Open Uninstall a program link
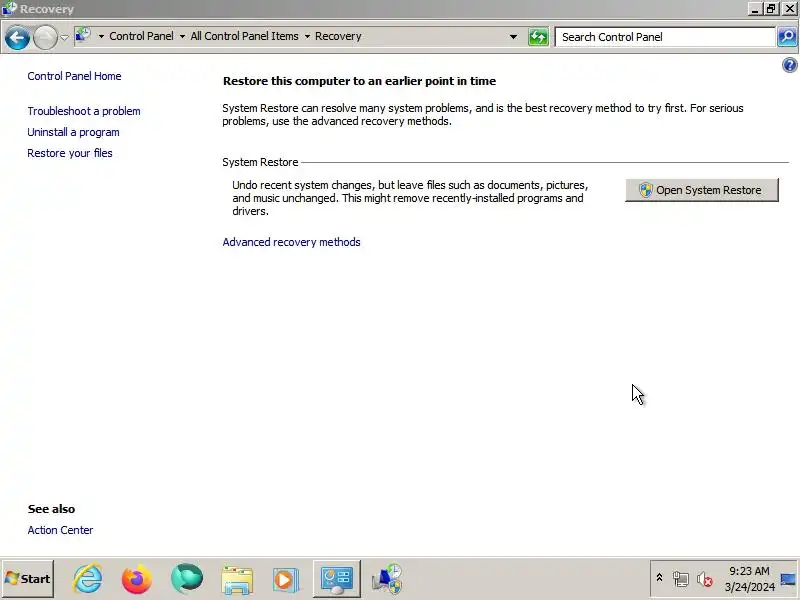Screen dimensions: 800x600 pos(73,132)
